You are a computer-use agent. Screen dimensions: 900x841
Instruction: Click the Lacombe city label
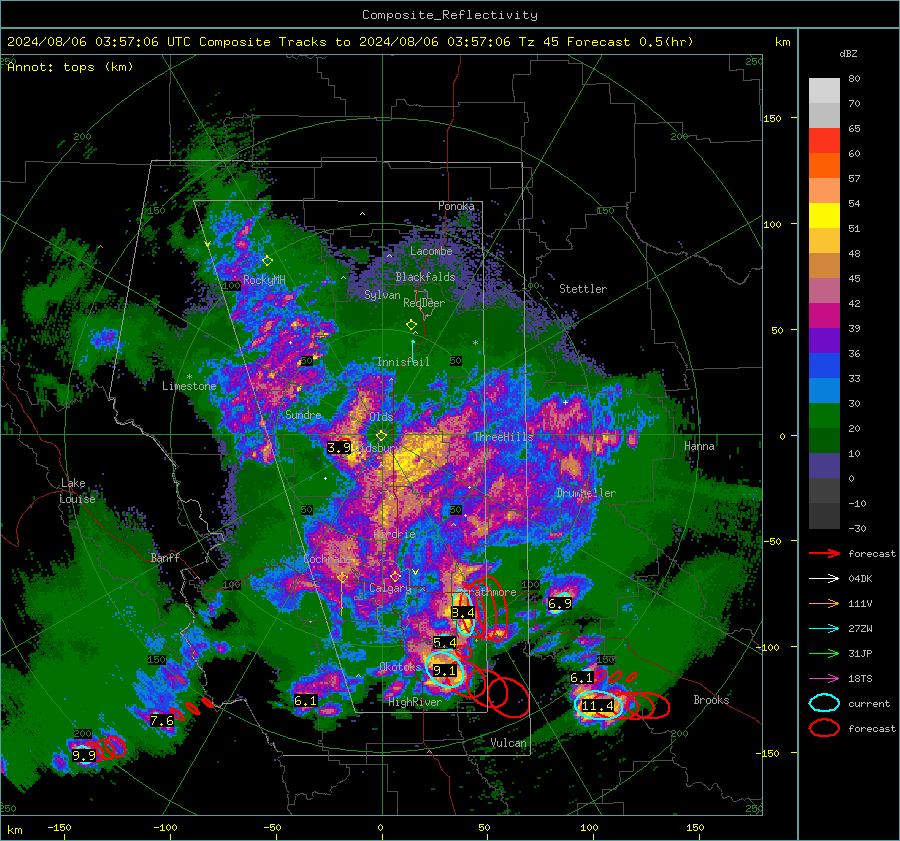point(431,251)
